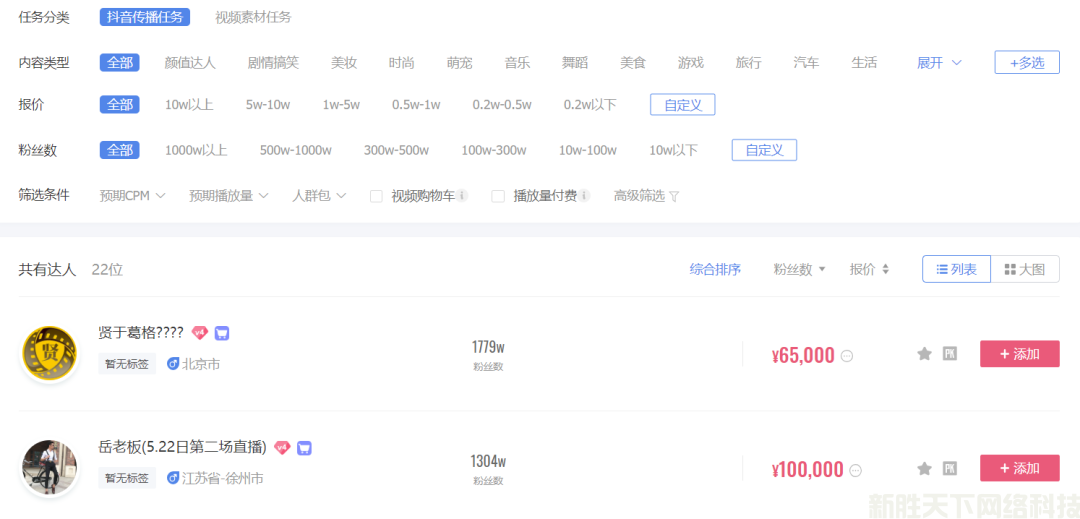
Task: Select 美妆 content type filter
Action: pos(344,63)
